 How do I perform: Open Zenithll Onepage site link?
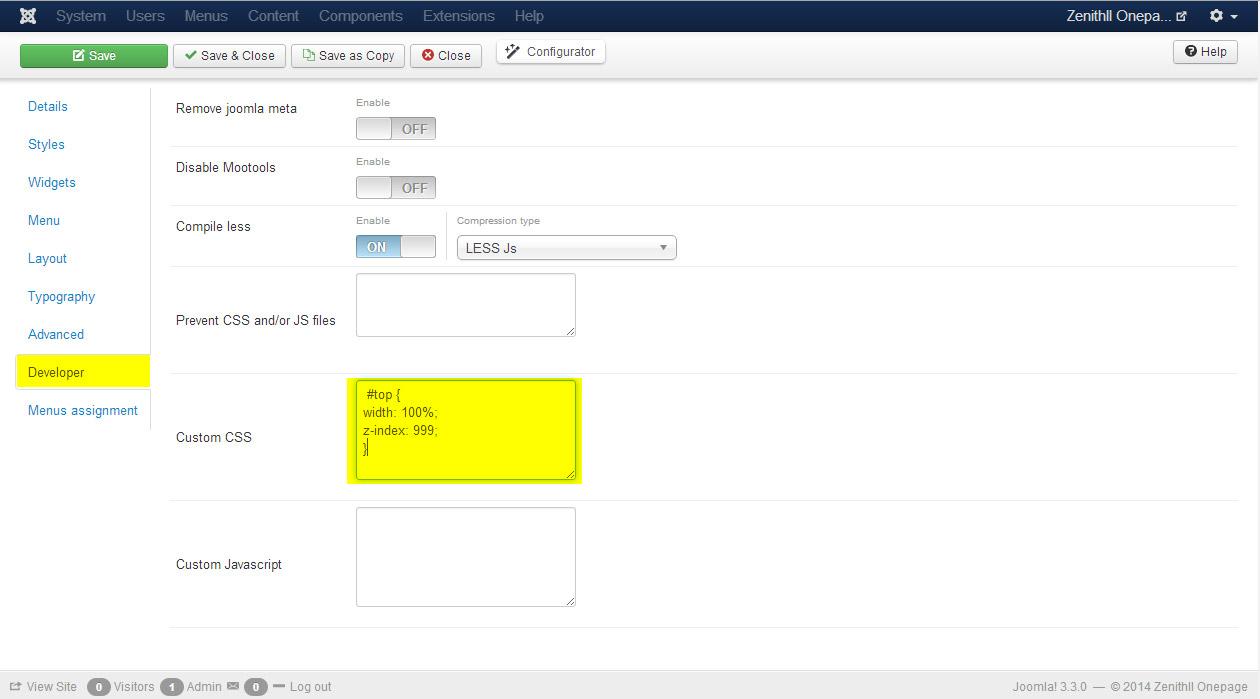click(1126, 16)
